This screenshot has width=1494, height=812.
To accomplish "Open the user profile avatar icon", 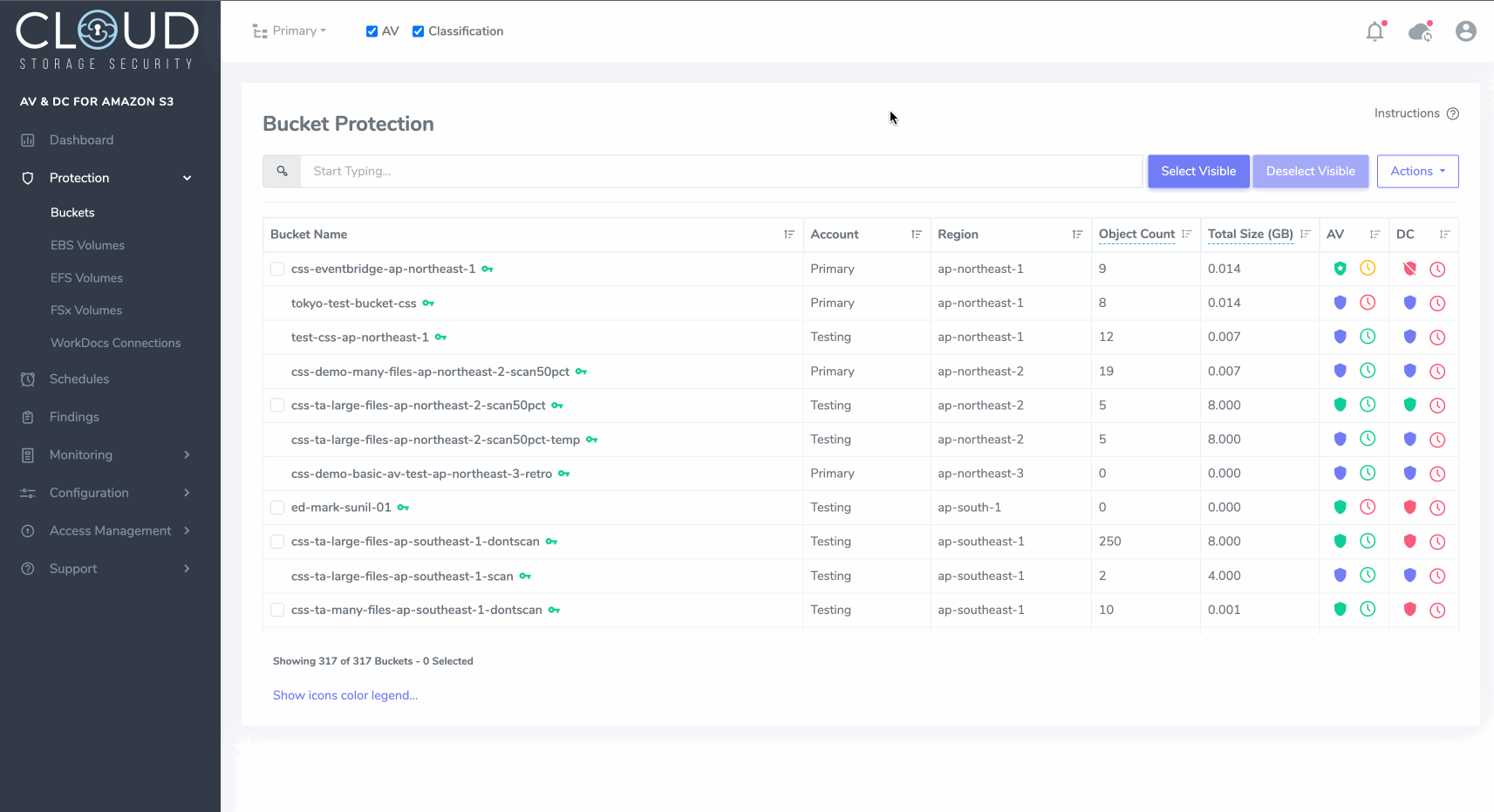I will click(x=1465, y=31).
